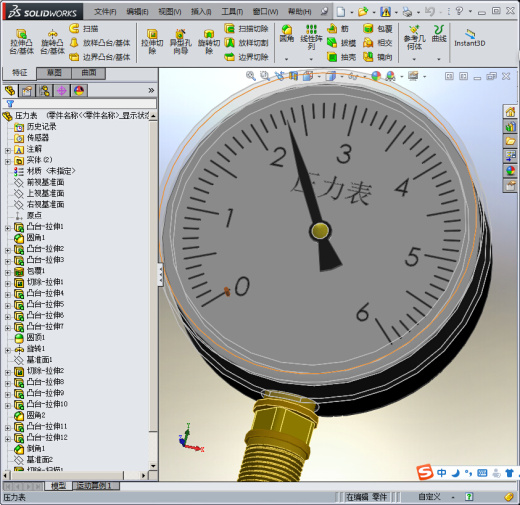Open the 插入 menu
This screenshot has width=520, height=505.
tap(201, 12)
